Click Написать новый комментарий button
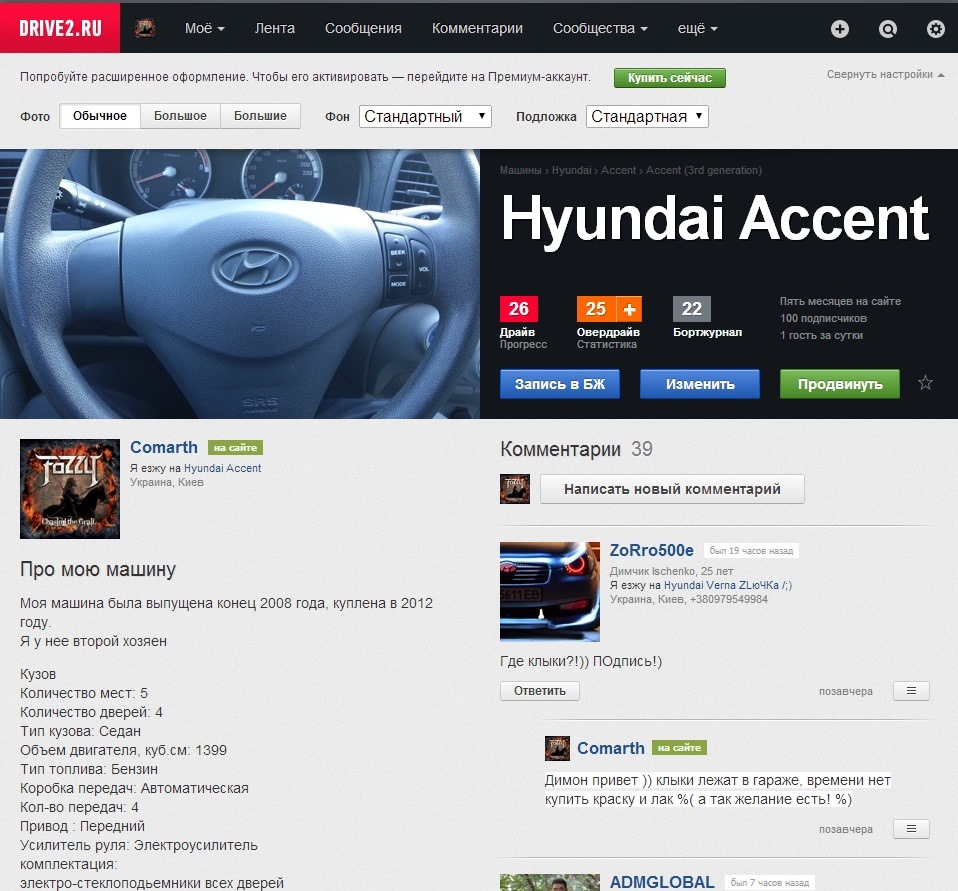 pyautogui.click(x=672, y=489)
